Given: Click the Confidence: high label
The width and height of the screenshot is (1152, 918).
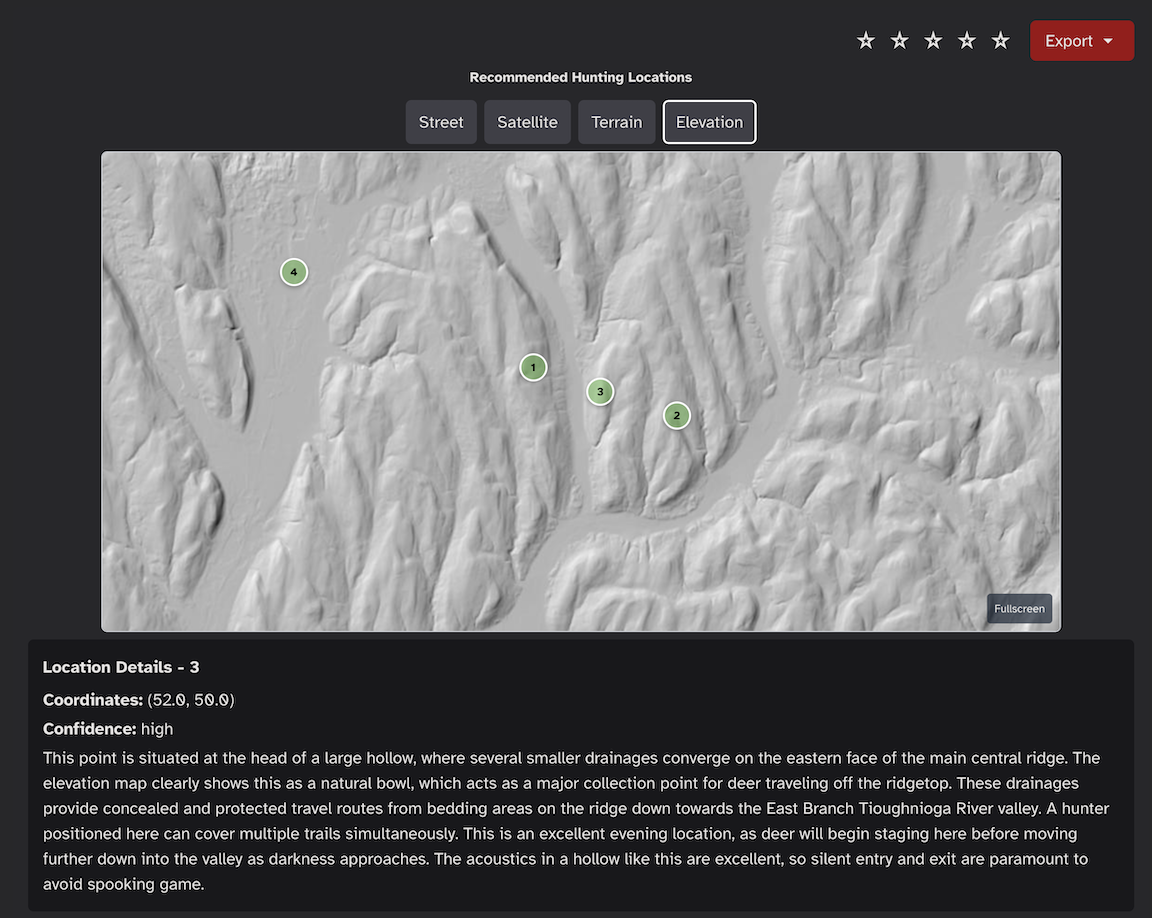Looking at the screenshot, I should click(106, 728).
